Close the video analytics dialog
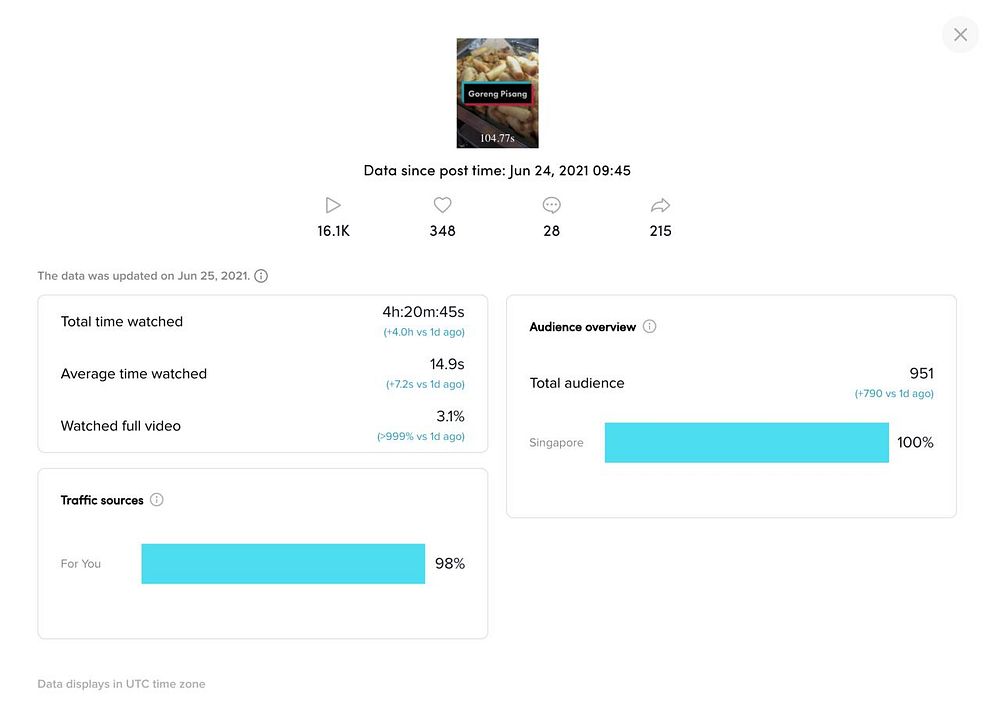 coord(960,35)
